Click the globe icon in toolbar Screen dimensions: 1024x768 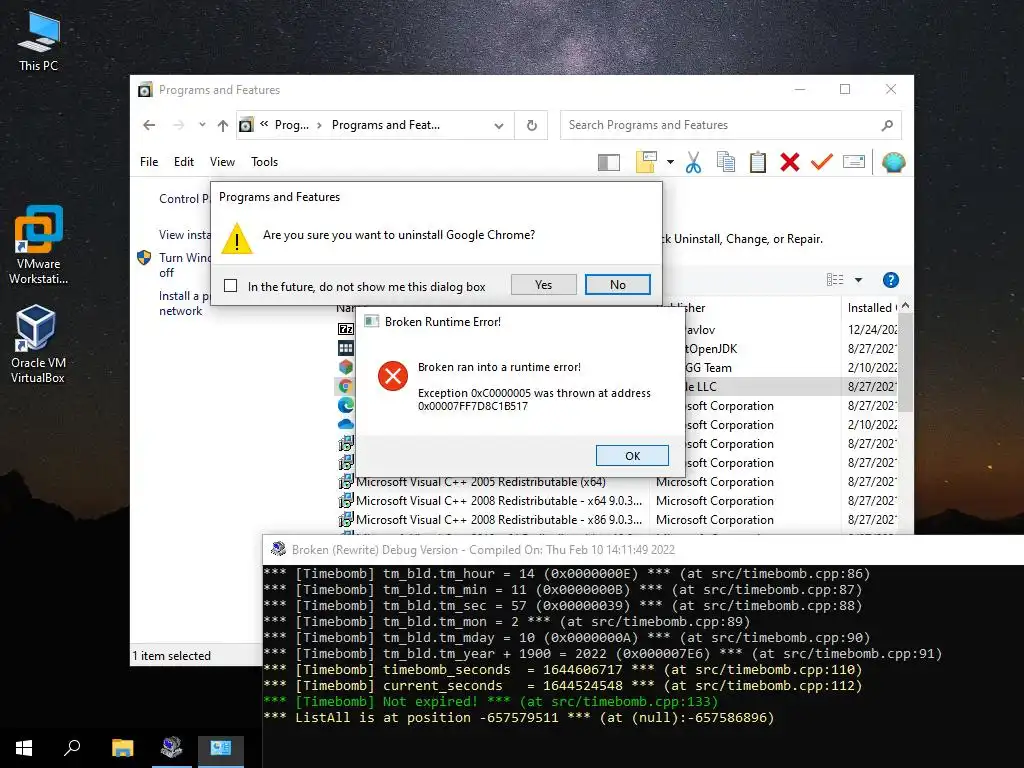click(893, 162)
